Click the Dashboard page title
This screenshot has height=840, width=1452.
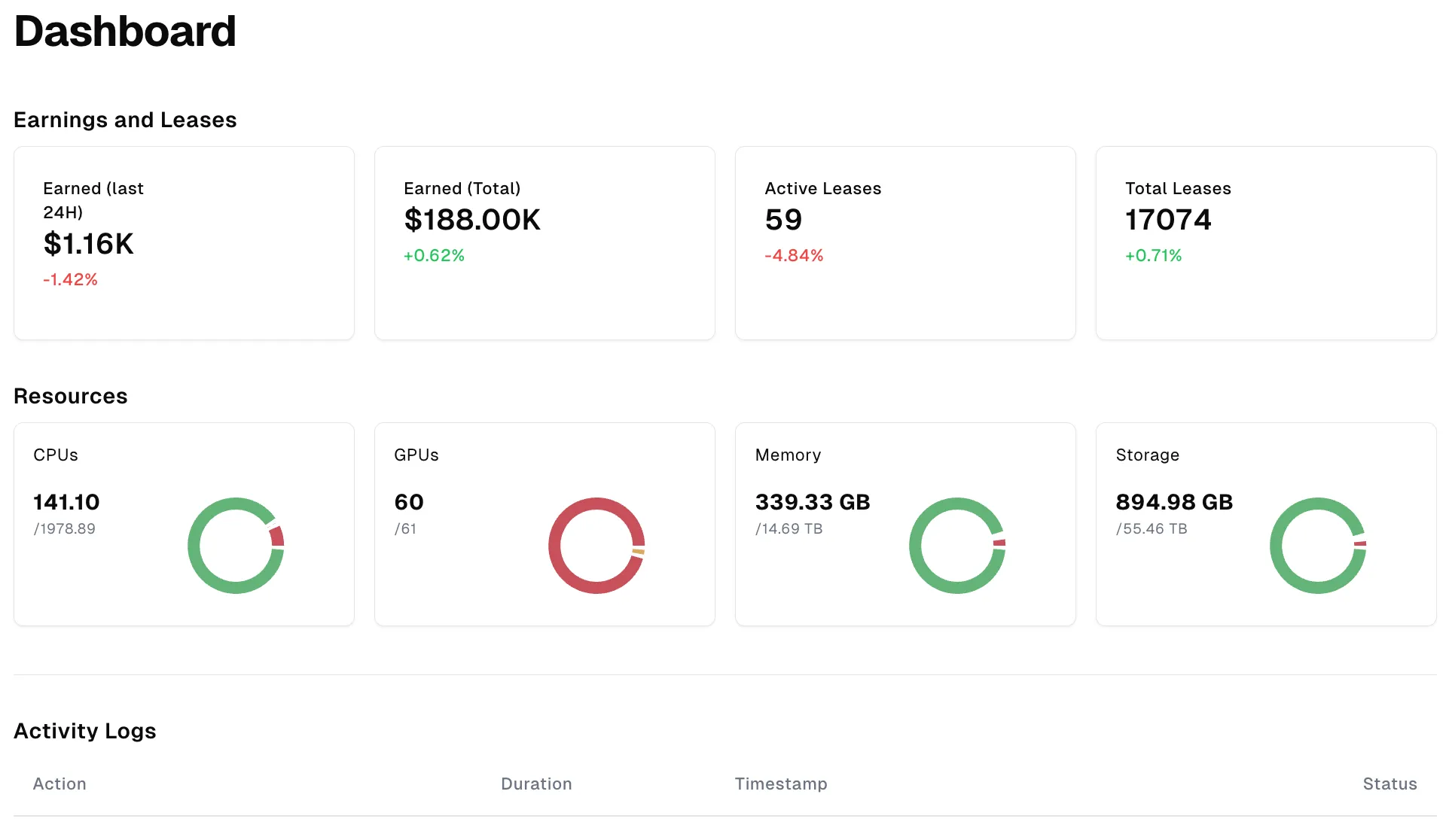(x=125, y=32)
